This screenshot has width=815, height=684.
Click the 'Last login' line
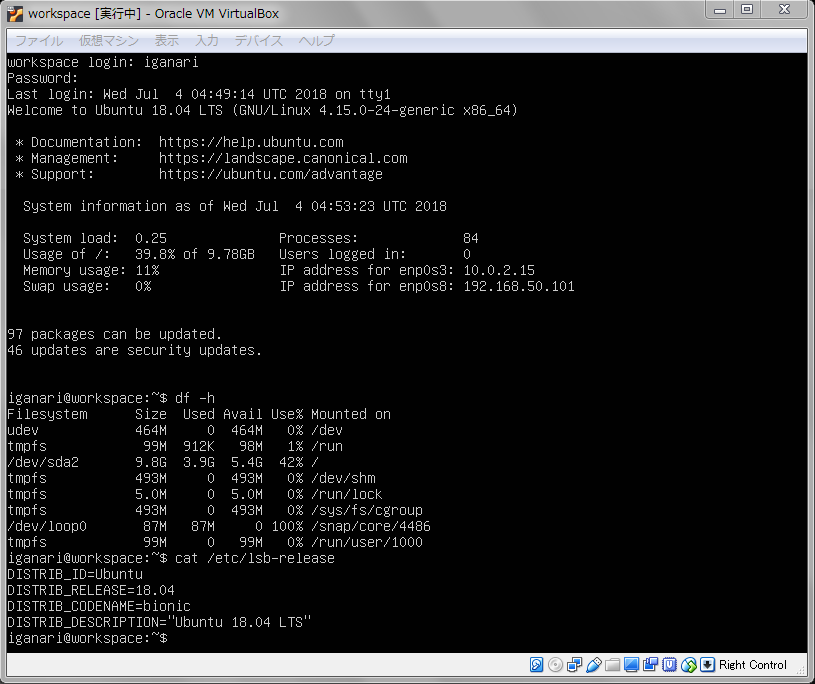point(199,95)
